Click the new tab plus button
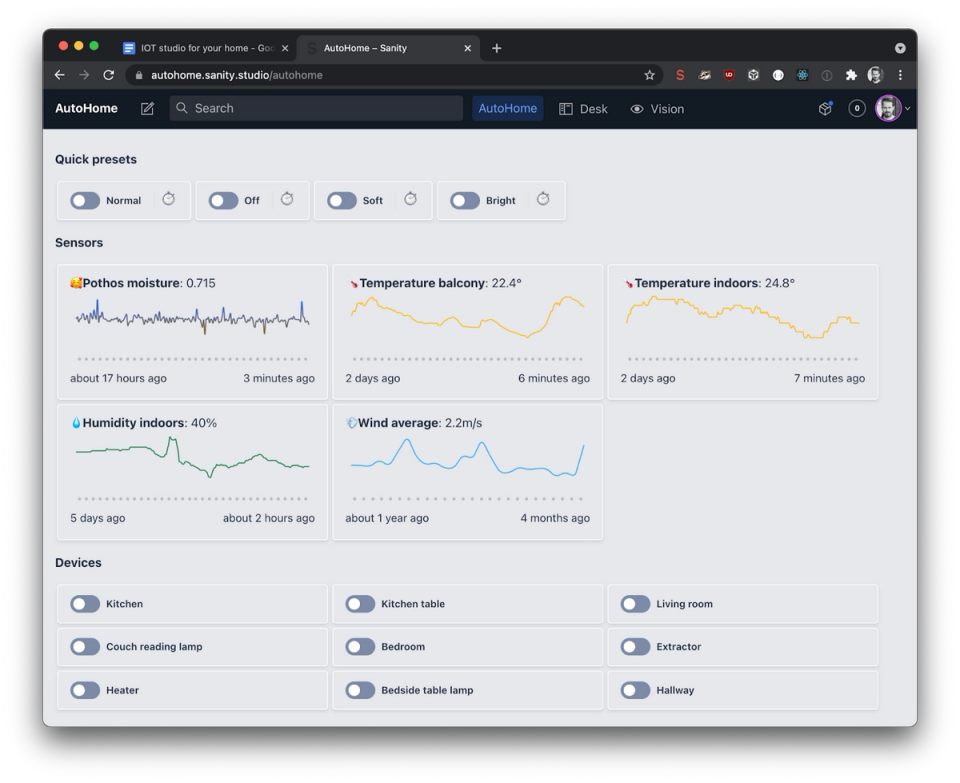 (497, 48)
